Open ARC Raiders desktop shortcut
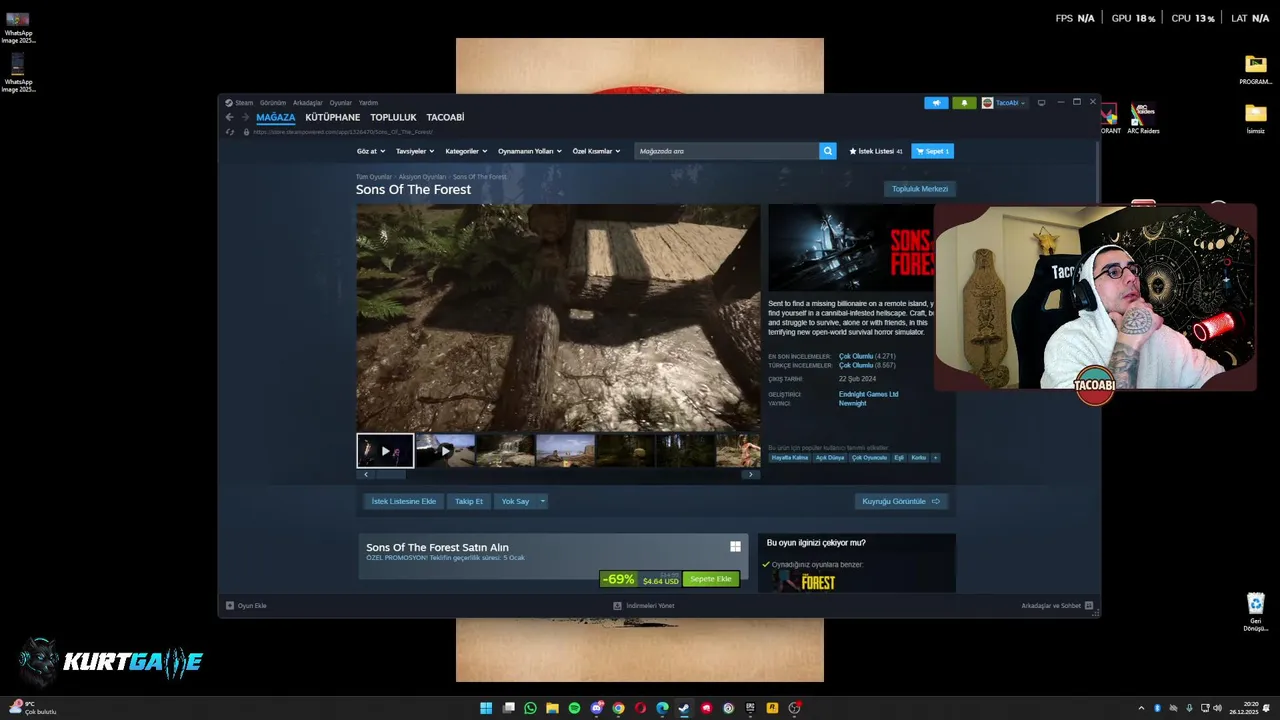1280x720 pixels. click(1143, 118)
